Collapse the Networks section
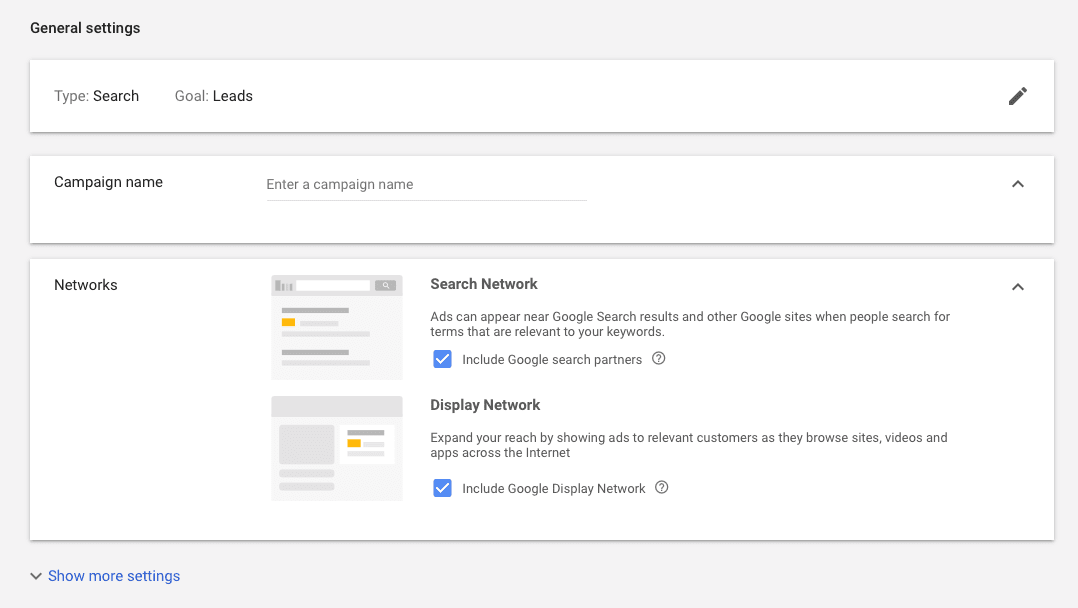Screen dimensions: 1078x608 pos(1018,287)
